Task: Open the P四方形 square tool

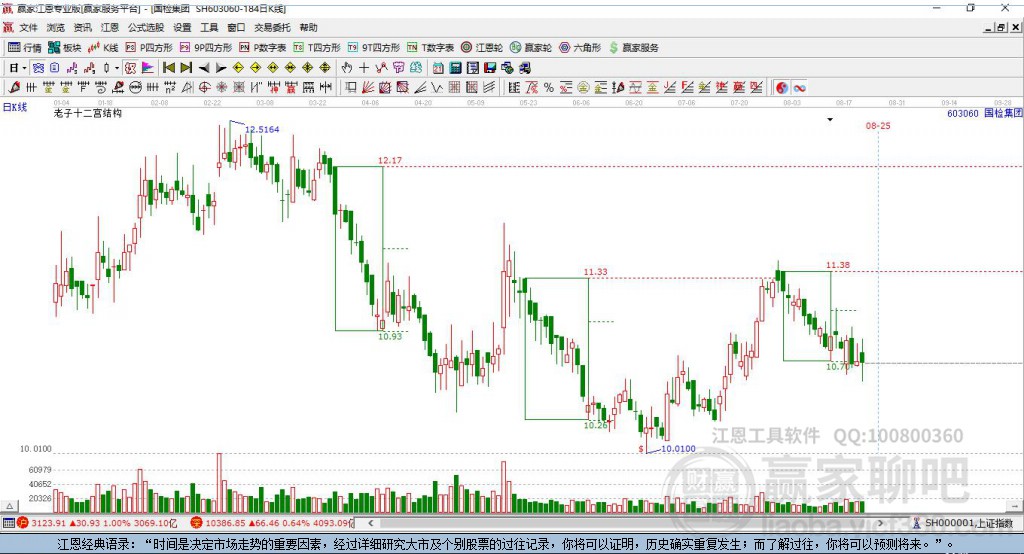Action: [149, 48]
